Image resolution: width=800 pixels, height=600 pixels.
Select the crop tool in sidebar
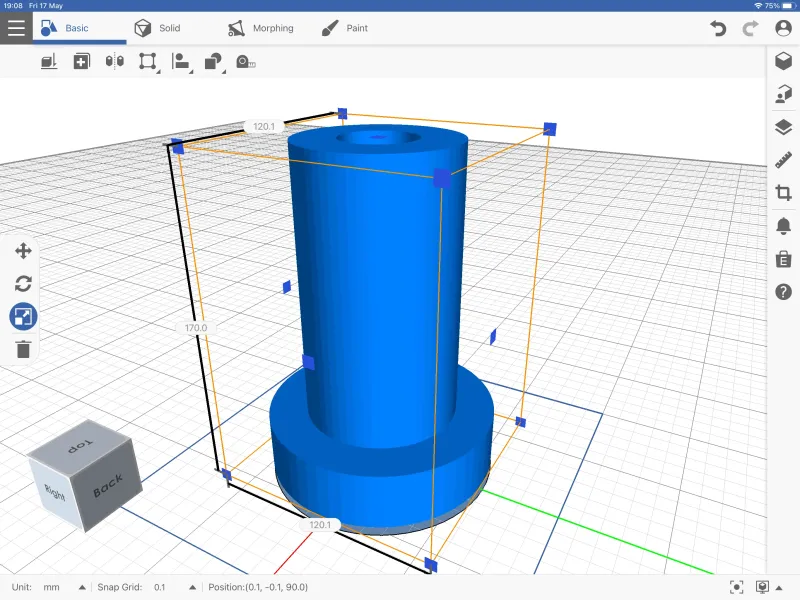tap(783, 193)
